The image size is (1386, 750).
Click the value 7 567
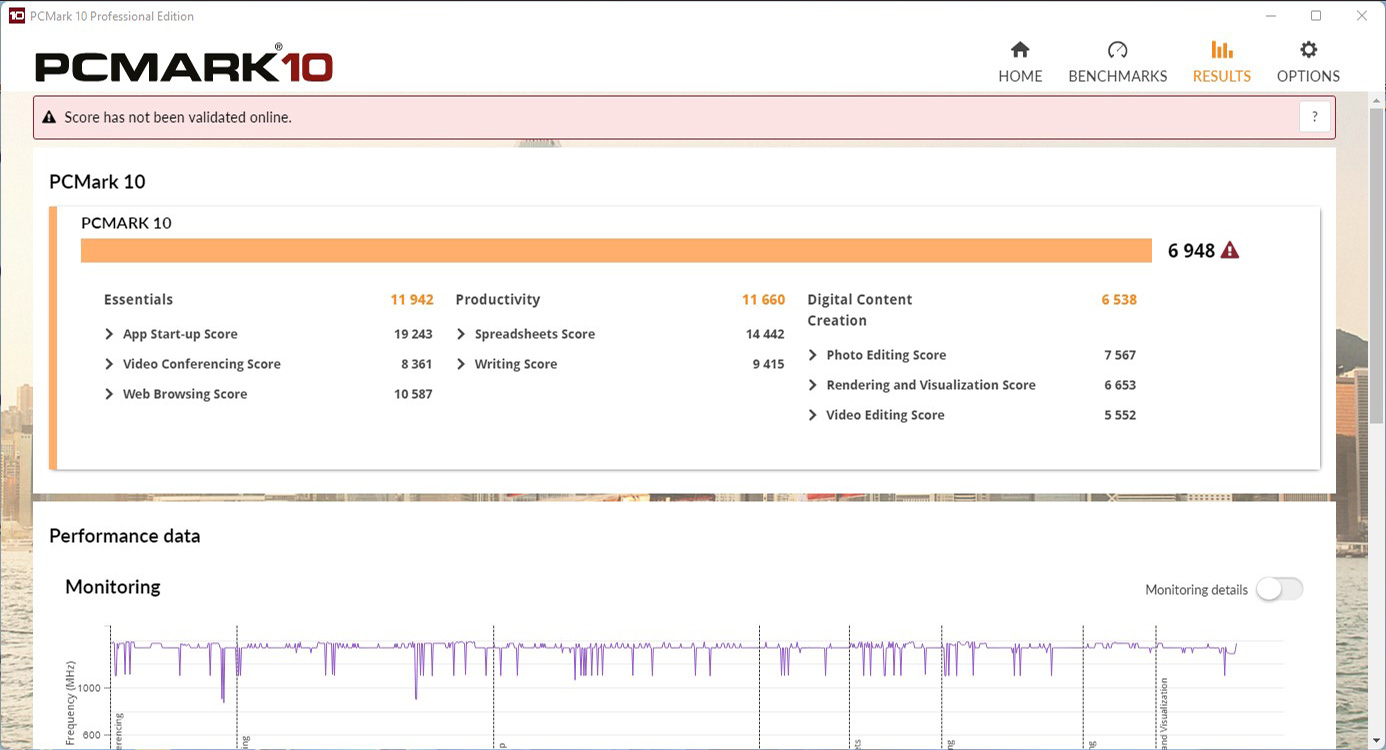click(1120, 355)
